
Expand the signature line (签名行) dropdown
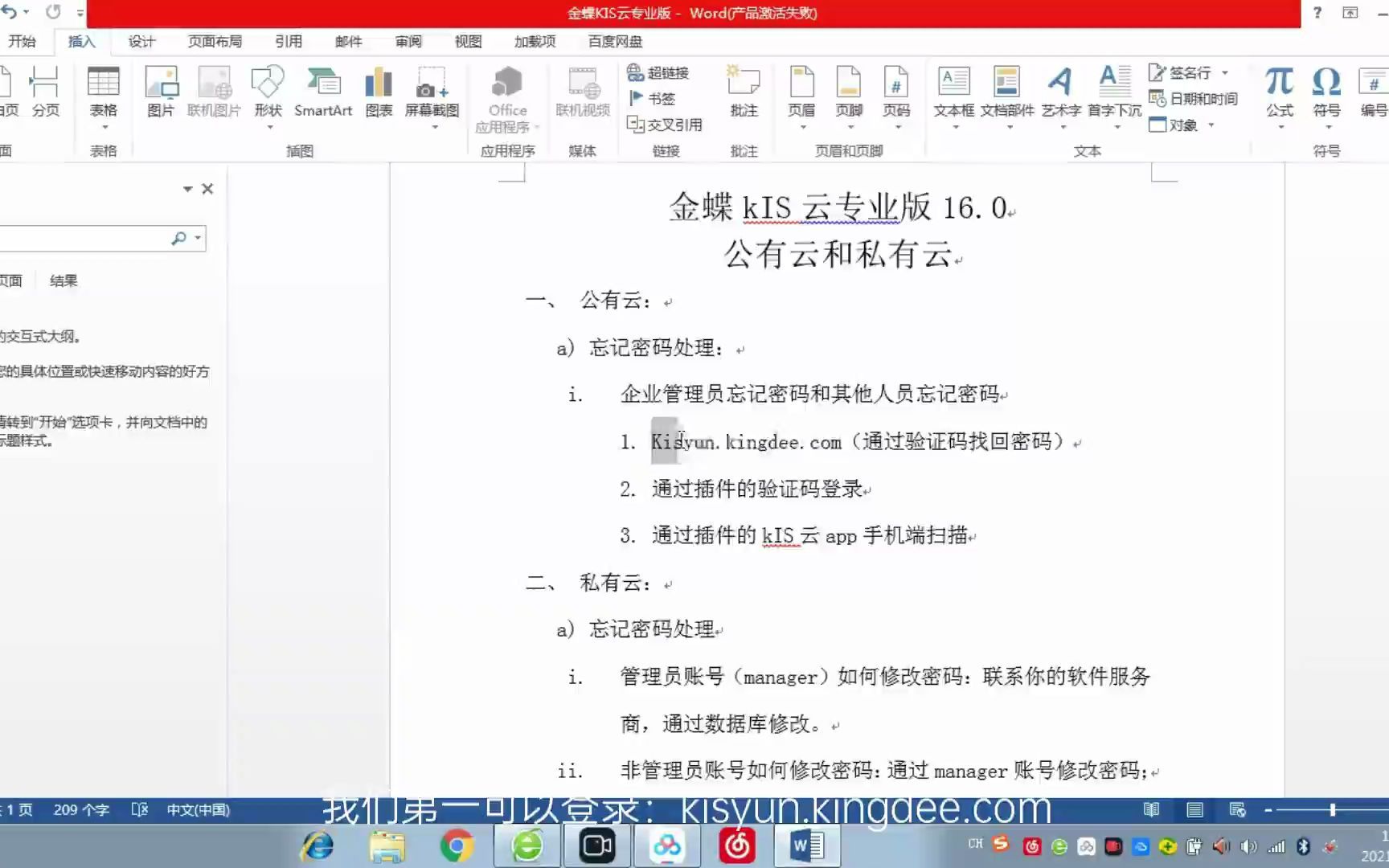click(1225, 73)
